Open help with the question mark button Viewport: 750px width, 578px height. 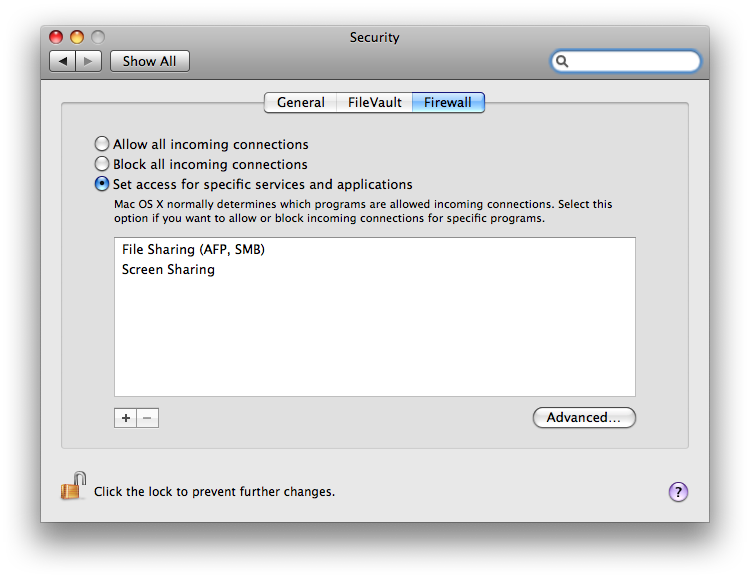(678, 491)
